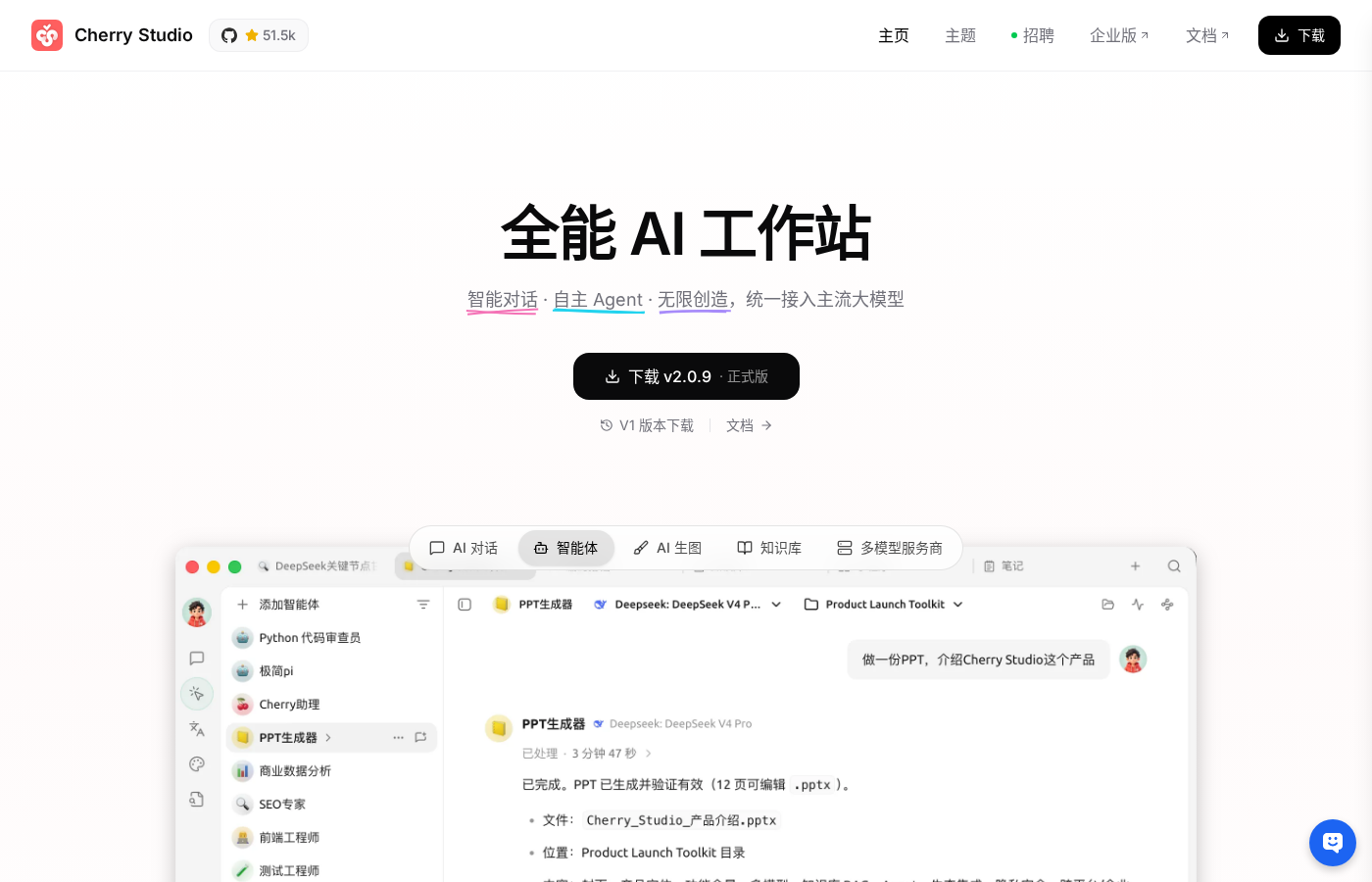
Task: Select the 极简pi agent
Action: click(x=331, y=671)
